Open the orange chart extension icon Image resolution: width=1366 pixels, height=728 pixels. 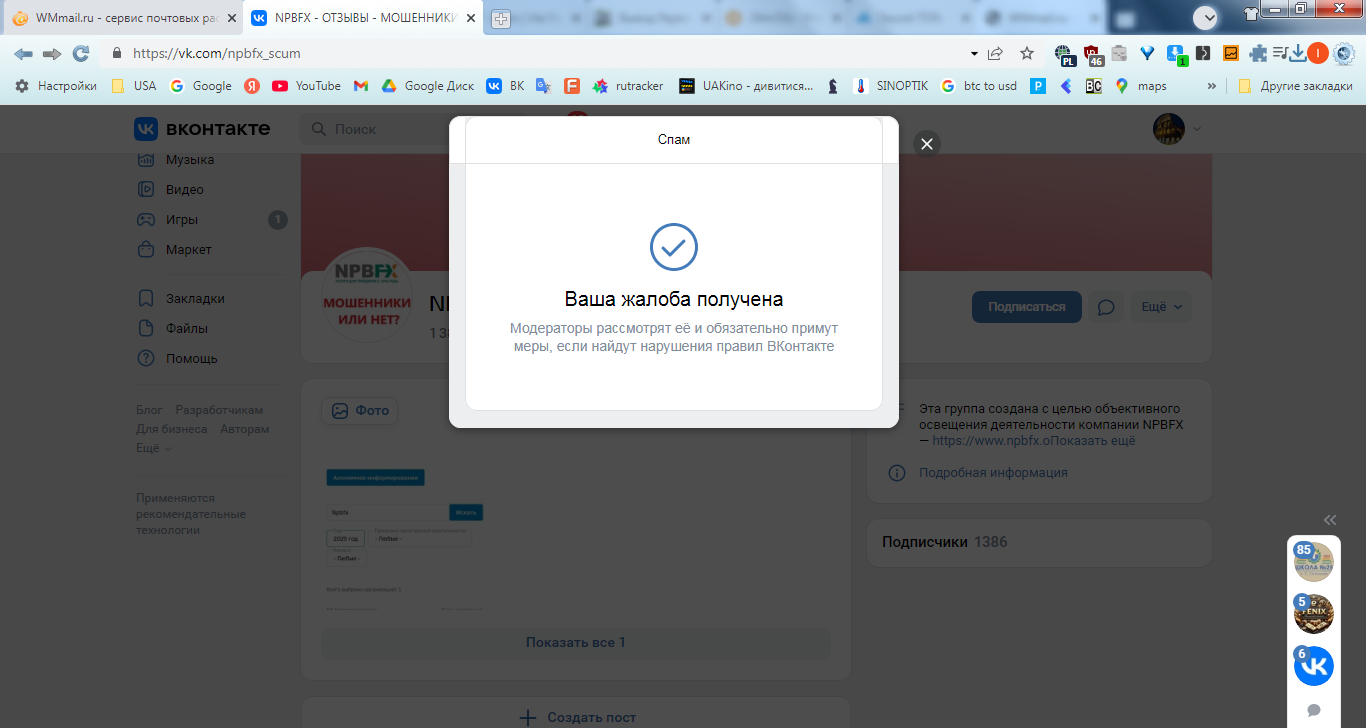[1231, 53]
